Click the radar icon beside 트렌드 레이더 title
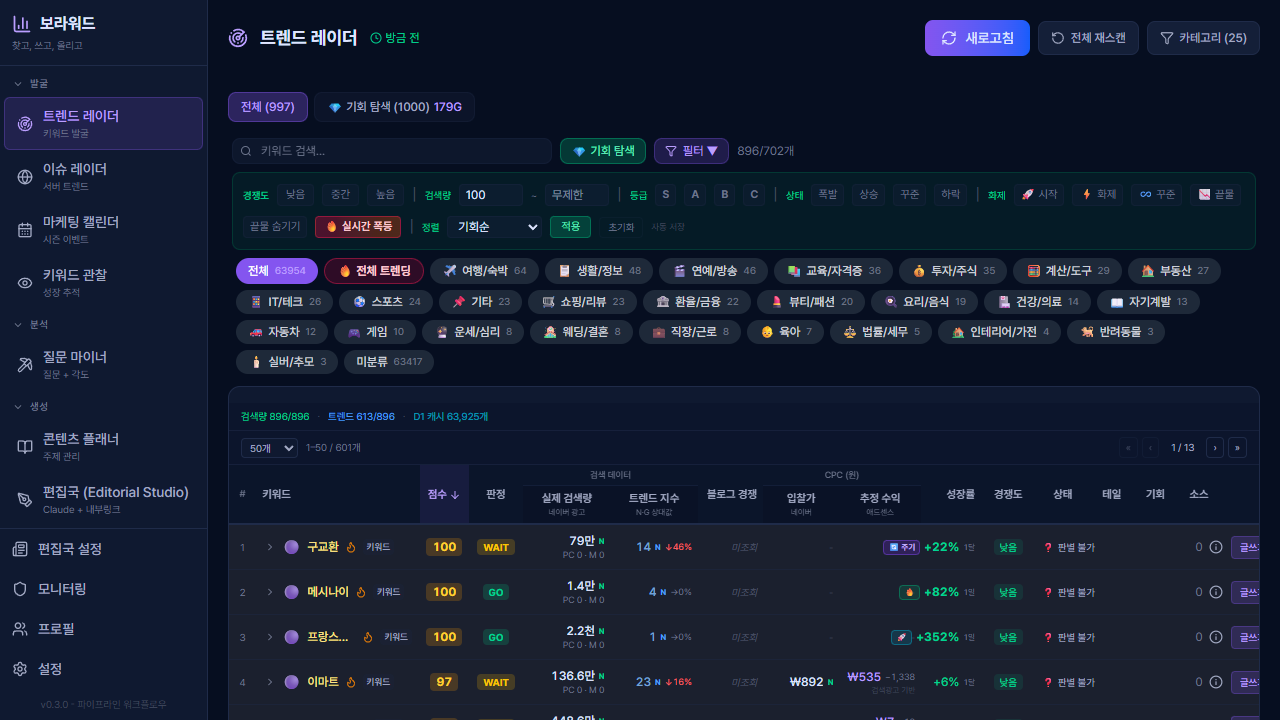The height and width of the screenshot is (720, 1280). point(238,38)
